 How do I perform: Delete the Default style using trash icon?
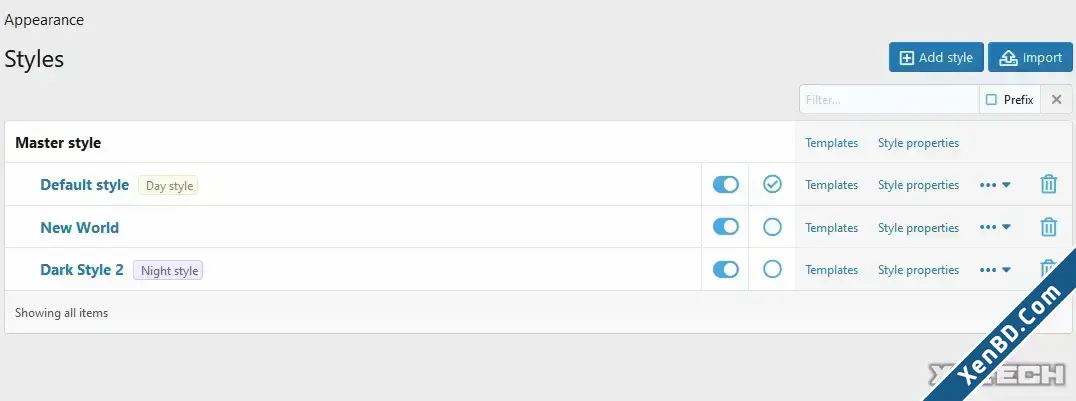(1049, 184)
